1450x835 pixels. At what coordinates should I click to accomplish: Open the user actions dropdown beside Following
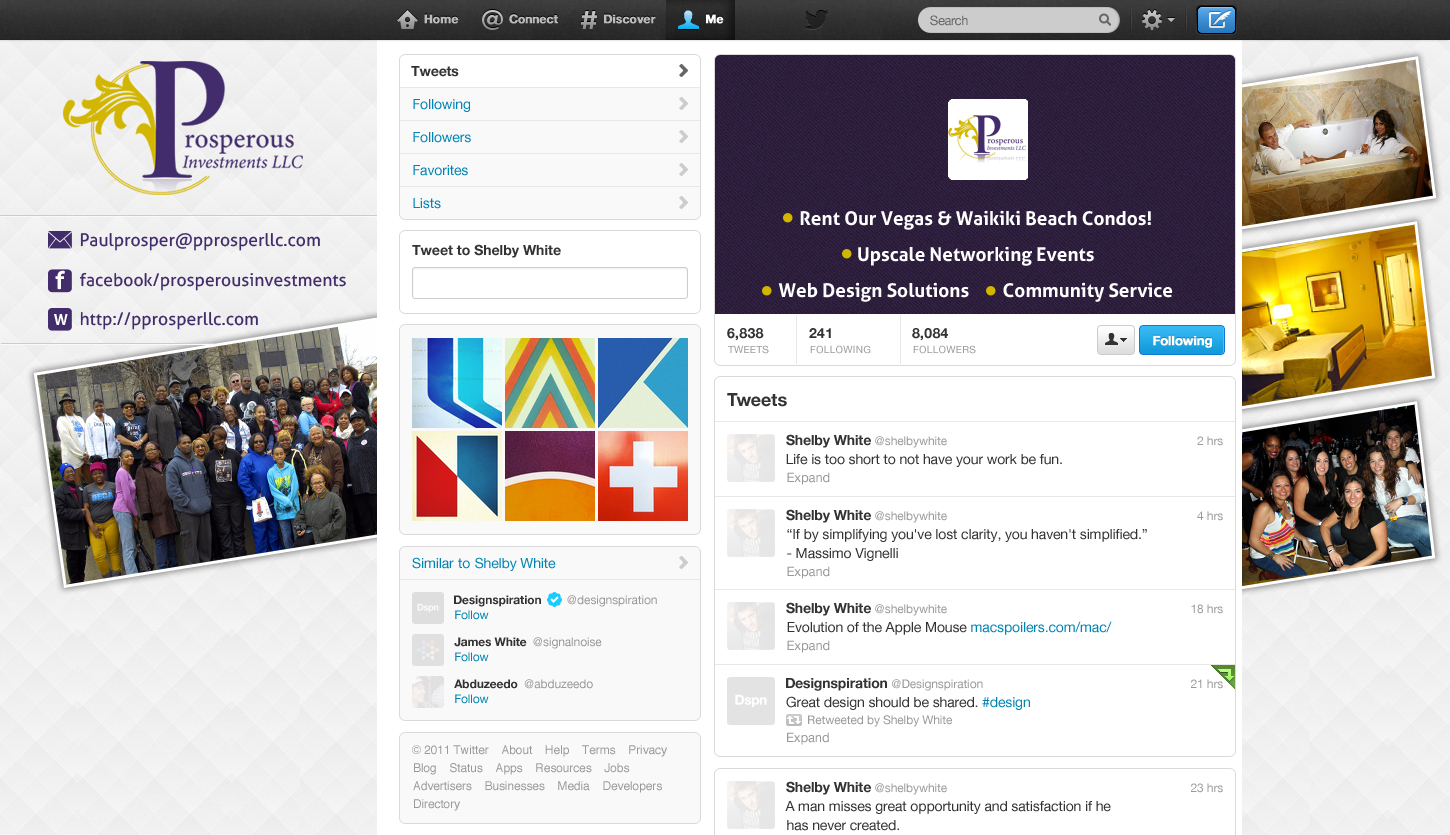tap(1115, 341)
